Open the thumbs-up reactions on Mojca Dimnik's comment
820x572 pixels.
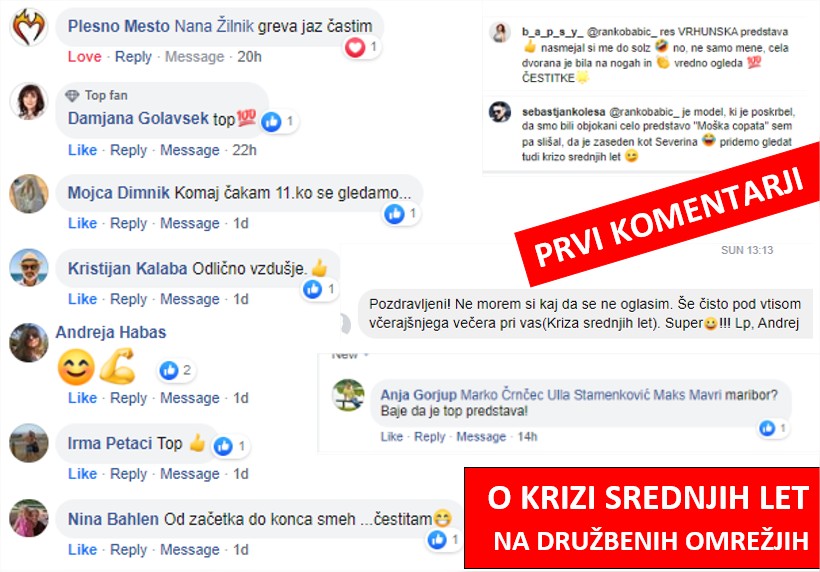click(394, 213)
